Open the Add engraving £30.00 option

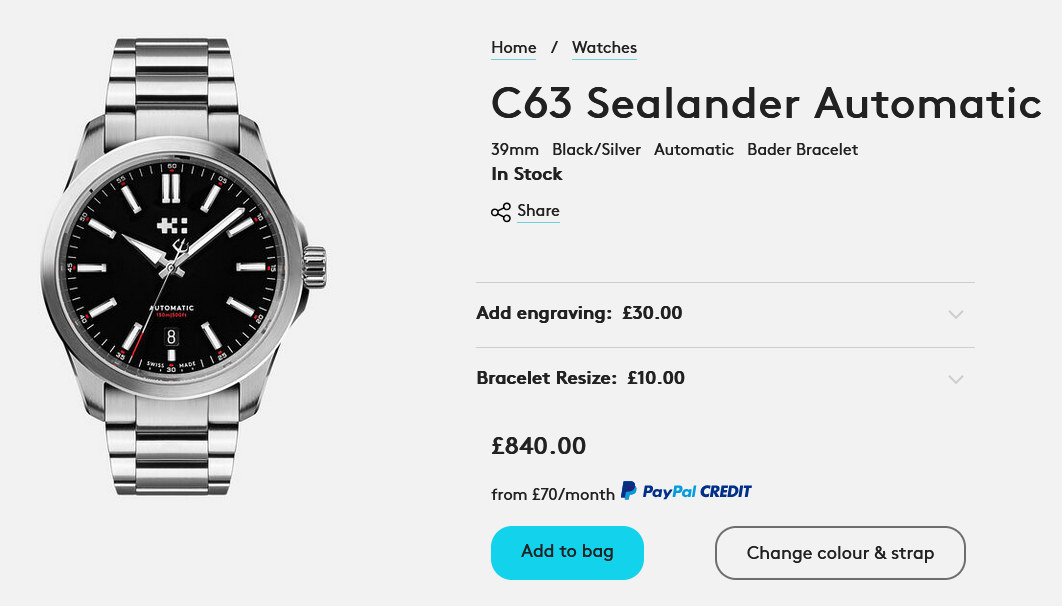point(579,313)
